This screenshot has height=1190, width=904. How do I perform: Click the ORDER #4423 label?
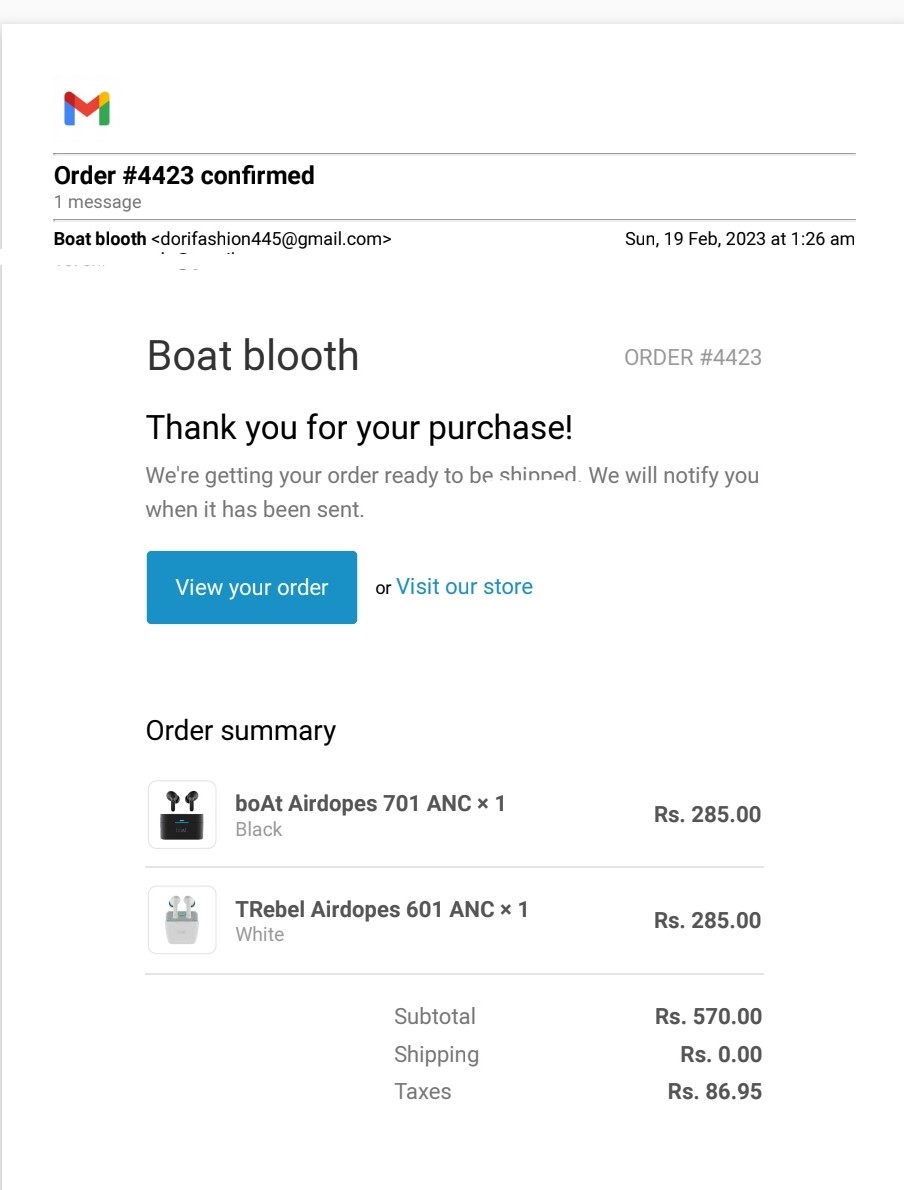point(692,358)
